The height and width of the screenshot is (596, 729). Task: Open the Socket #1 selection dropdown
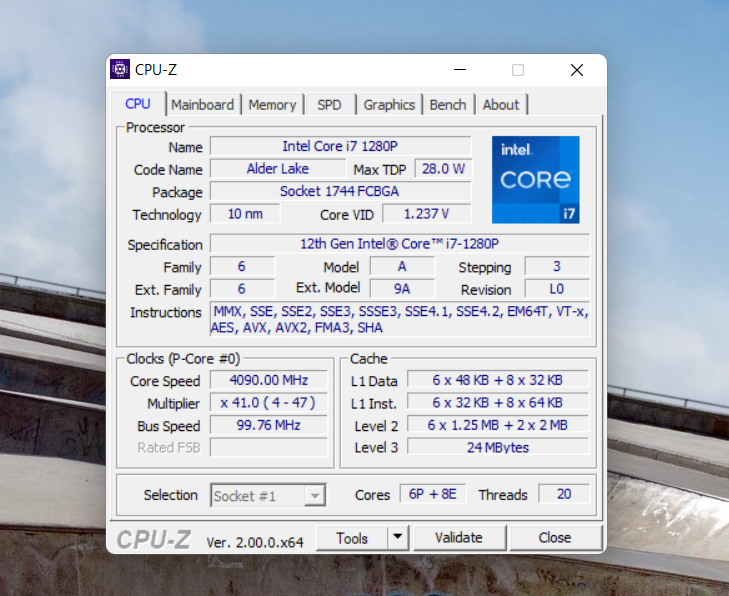[x=268, y=496]
